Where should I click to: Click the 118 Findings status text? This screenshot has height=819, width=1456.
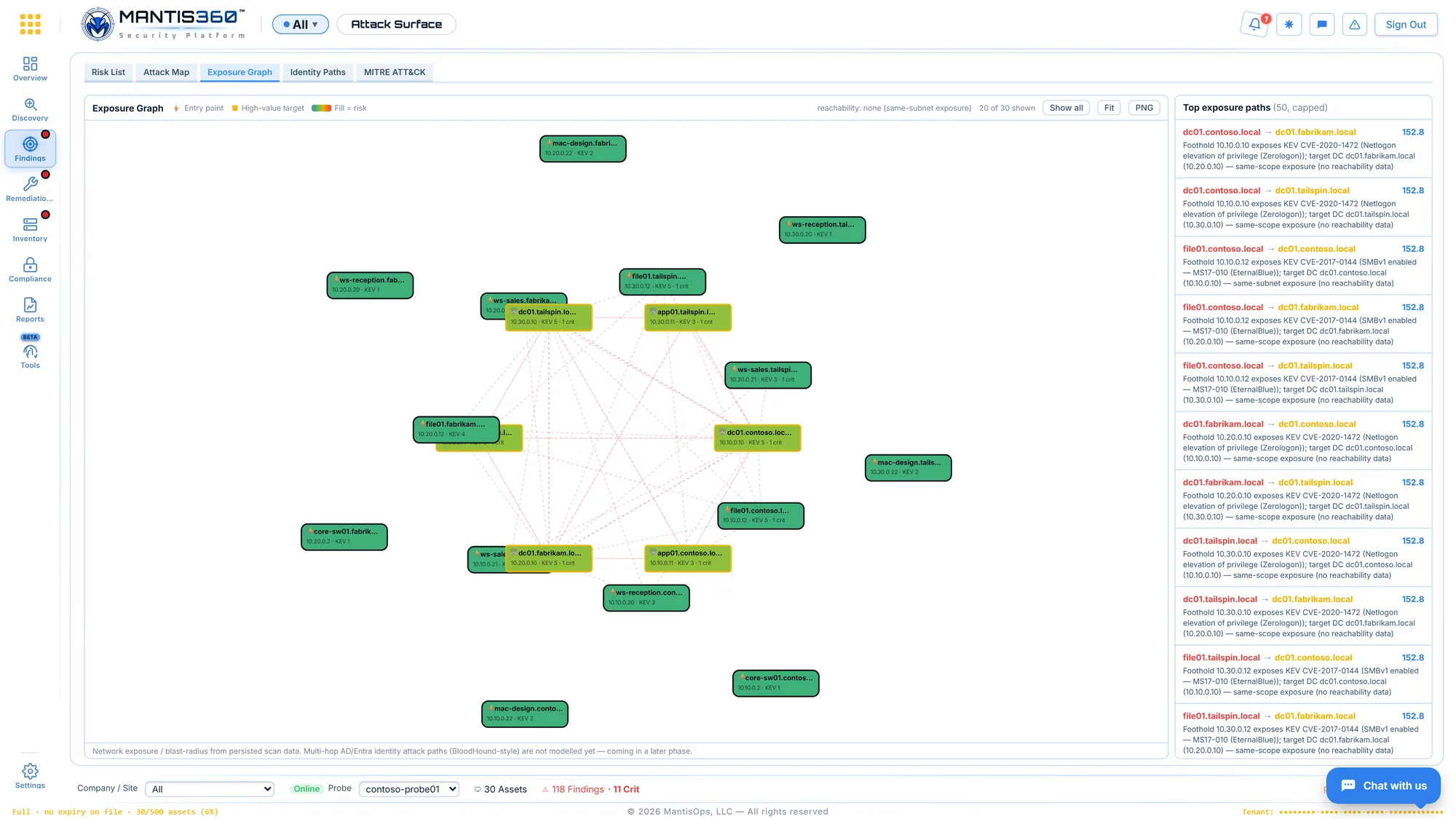click(x=578, y=789)
